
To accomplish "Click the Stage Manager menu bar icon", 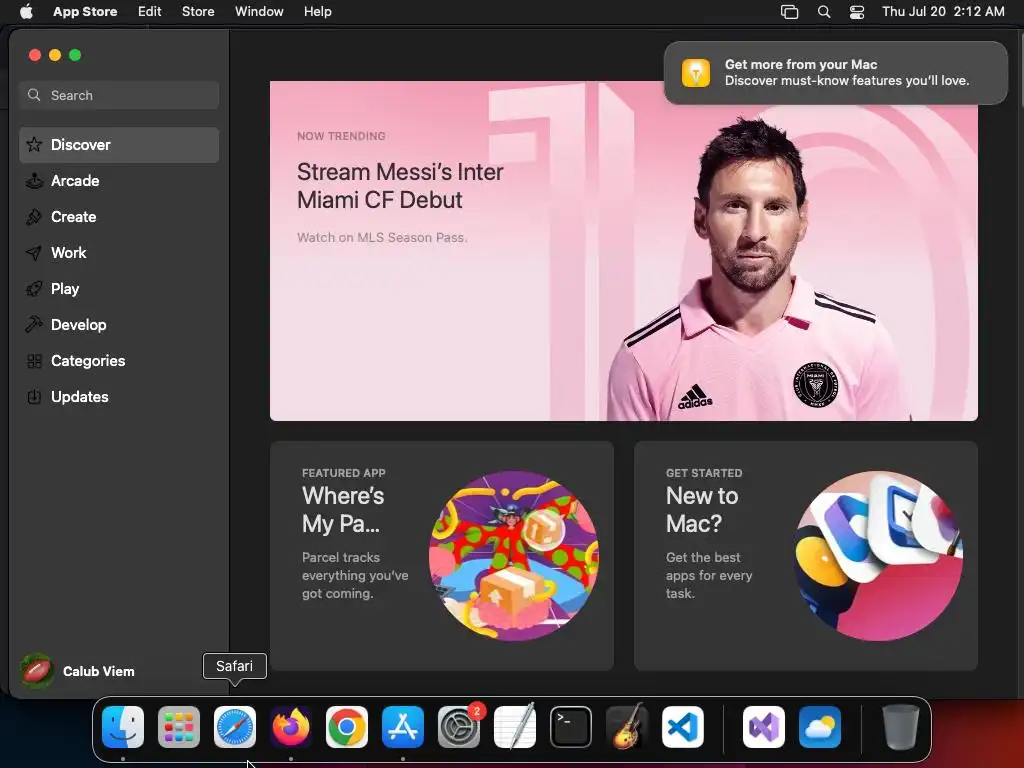I will point(790,12).
